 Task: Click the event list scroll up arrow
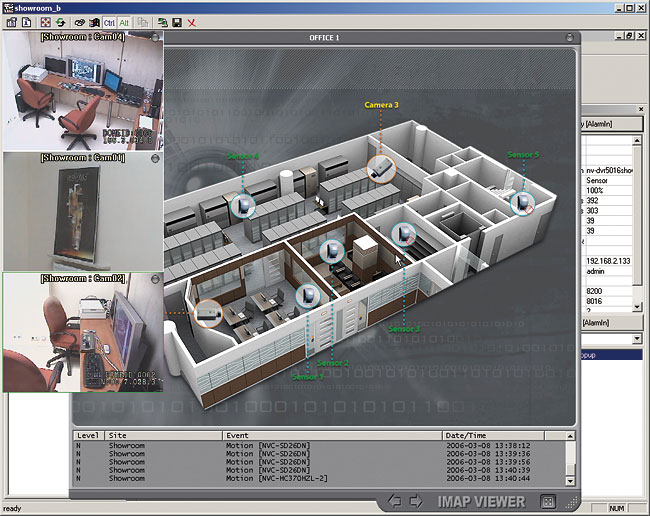pos(570,436)
